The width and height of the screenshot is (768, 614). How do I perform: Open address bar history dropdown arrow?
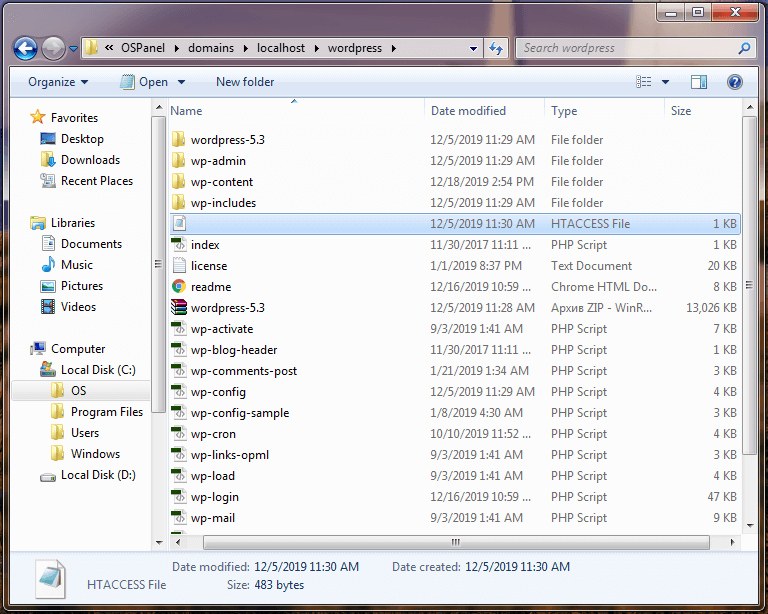coord(473,48)
